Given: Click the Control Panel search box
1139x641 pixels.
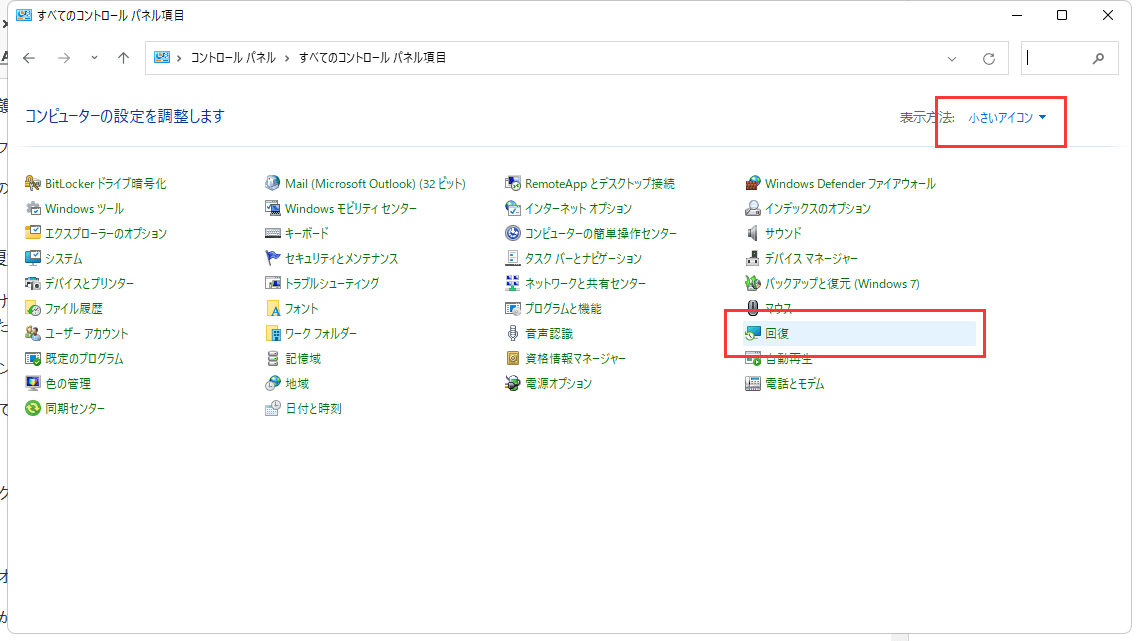Looking at the screenshot, I should coord(1060,58).
